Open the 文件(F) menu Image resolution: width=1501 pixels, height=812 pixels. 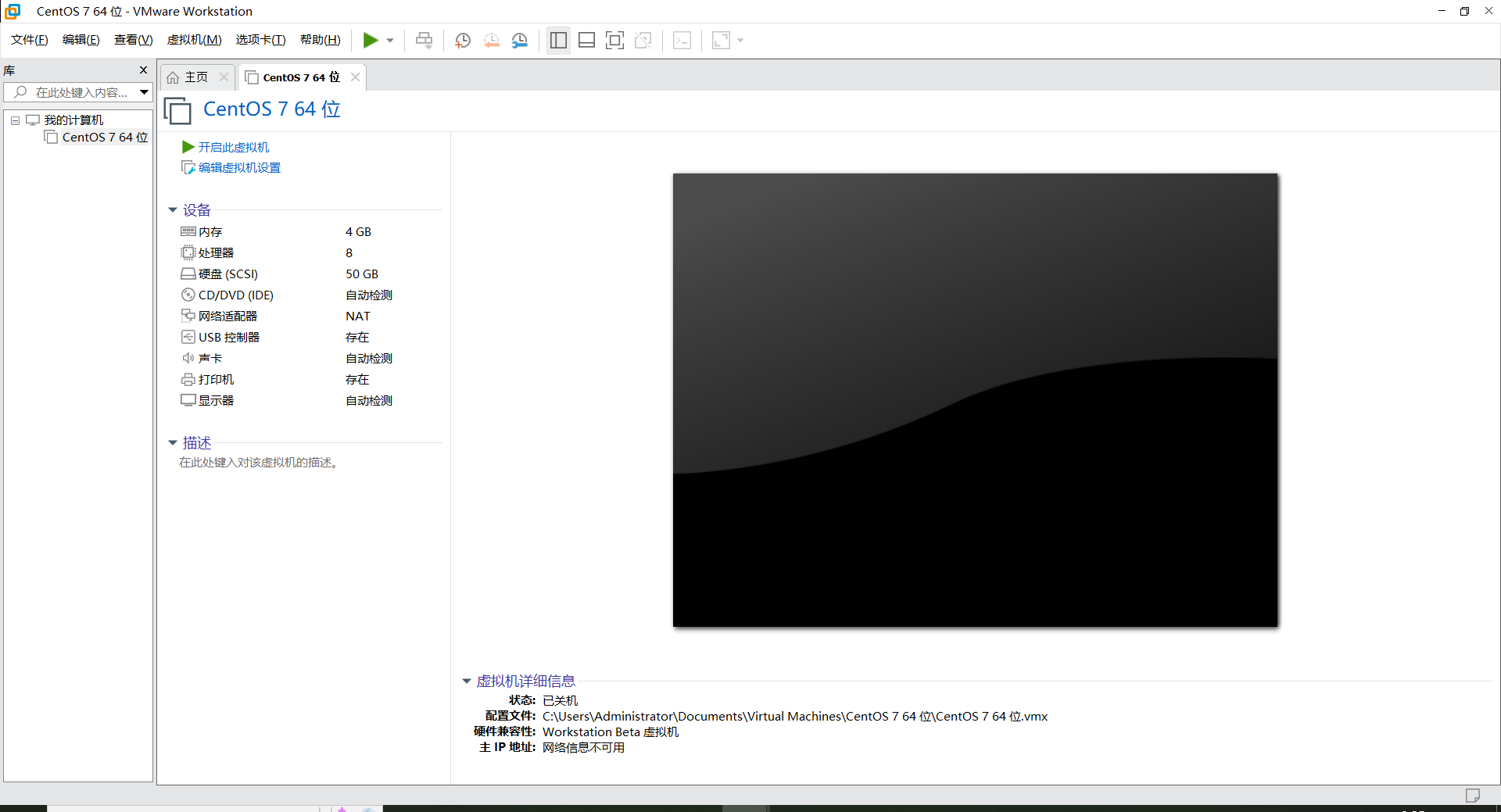click(x=30, y=40)
